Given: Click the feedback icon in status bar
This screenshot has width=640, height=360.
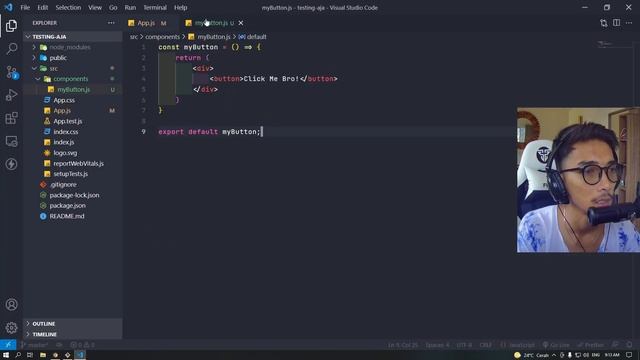Looking at the screenshot, I should (616, 345).
